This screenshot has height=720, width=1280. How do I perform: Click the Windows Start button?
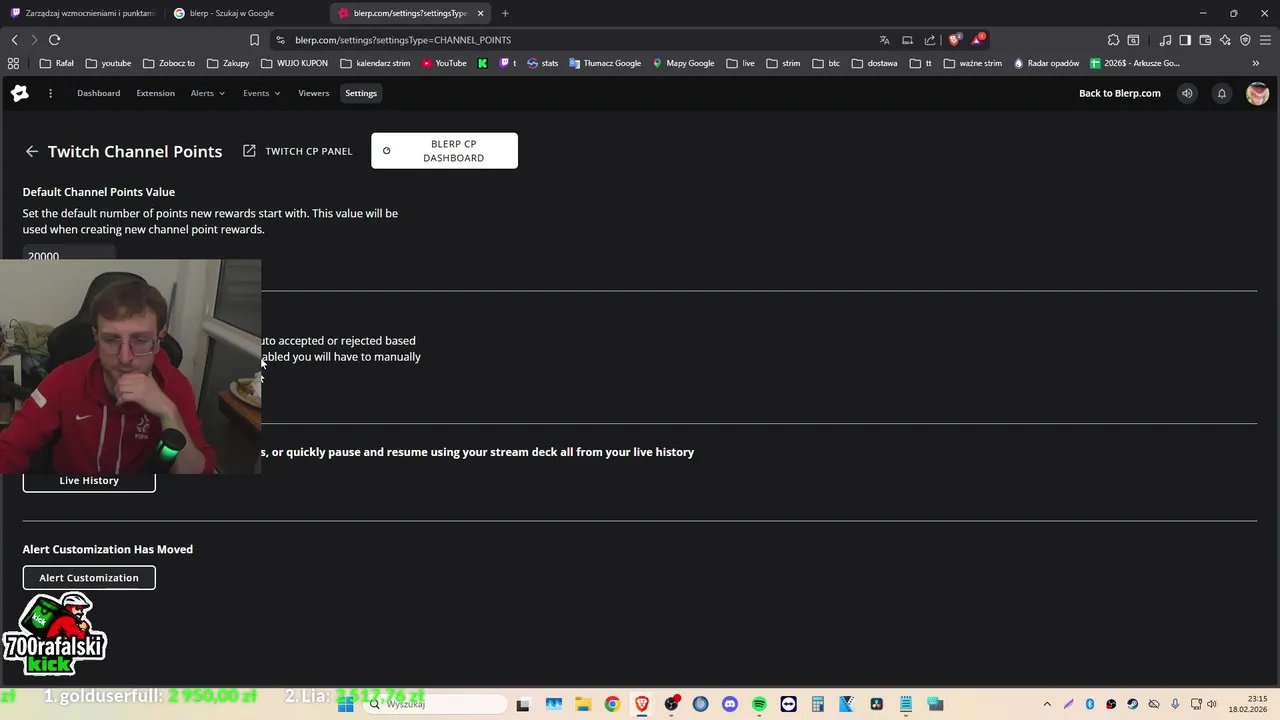[346, 704]
